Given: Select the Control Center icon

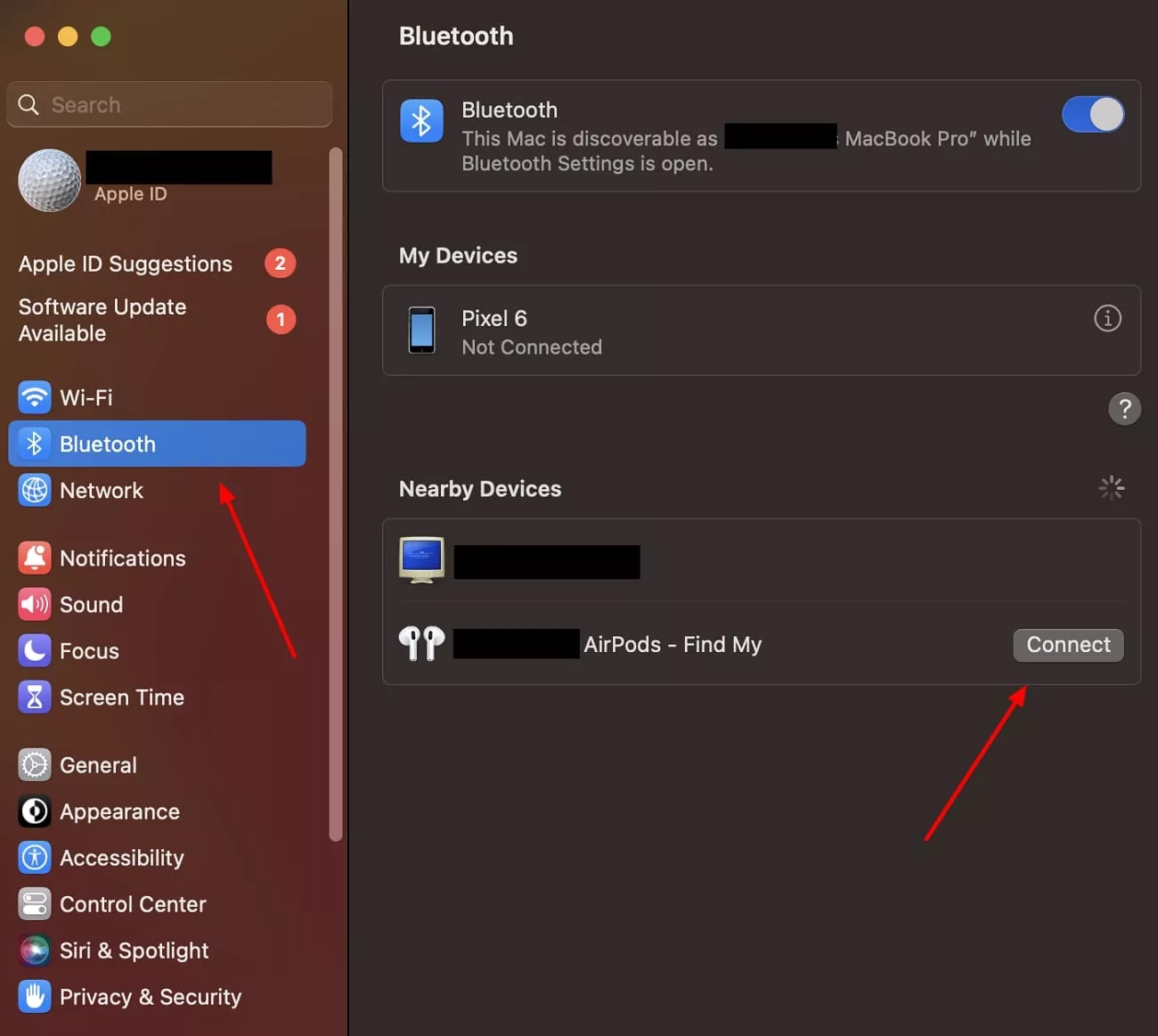Looking at the screenshot, I should [34, 903].
